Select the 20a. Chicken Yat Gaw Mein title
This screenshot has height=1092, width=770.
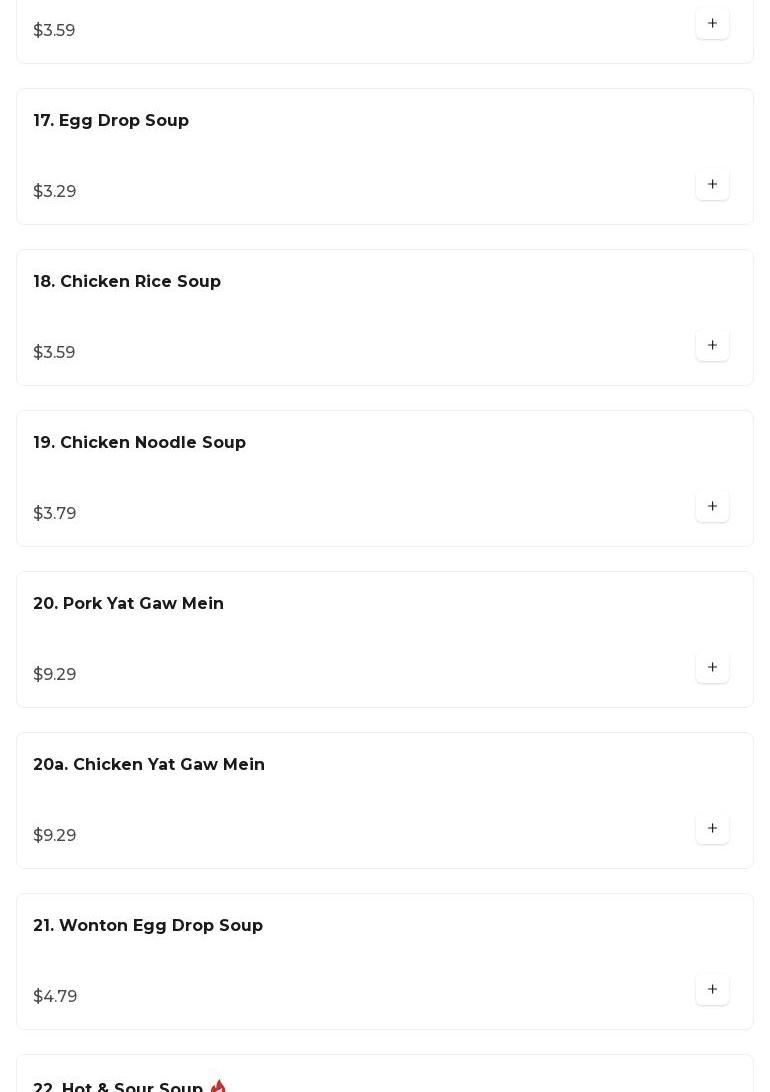click(x=149, y=765)
